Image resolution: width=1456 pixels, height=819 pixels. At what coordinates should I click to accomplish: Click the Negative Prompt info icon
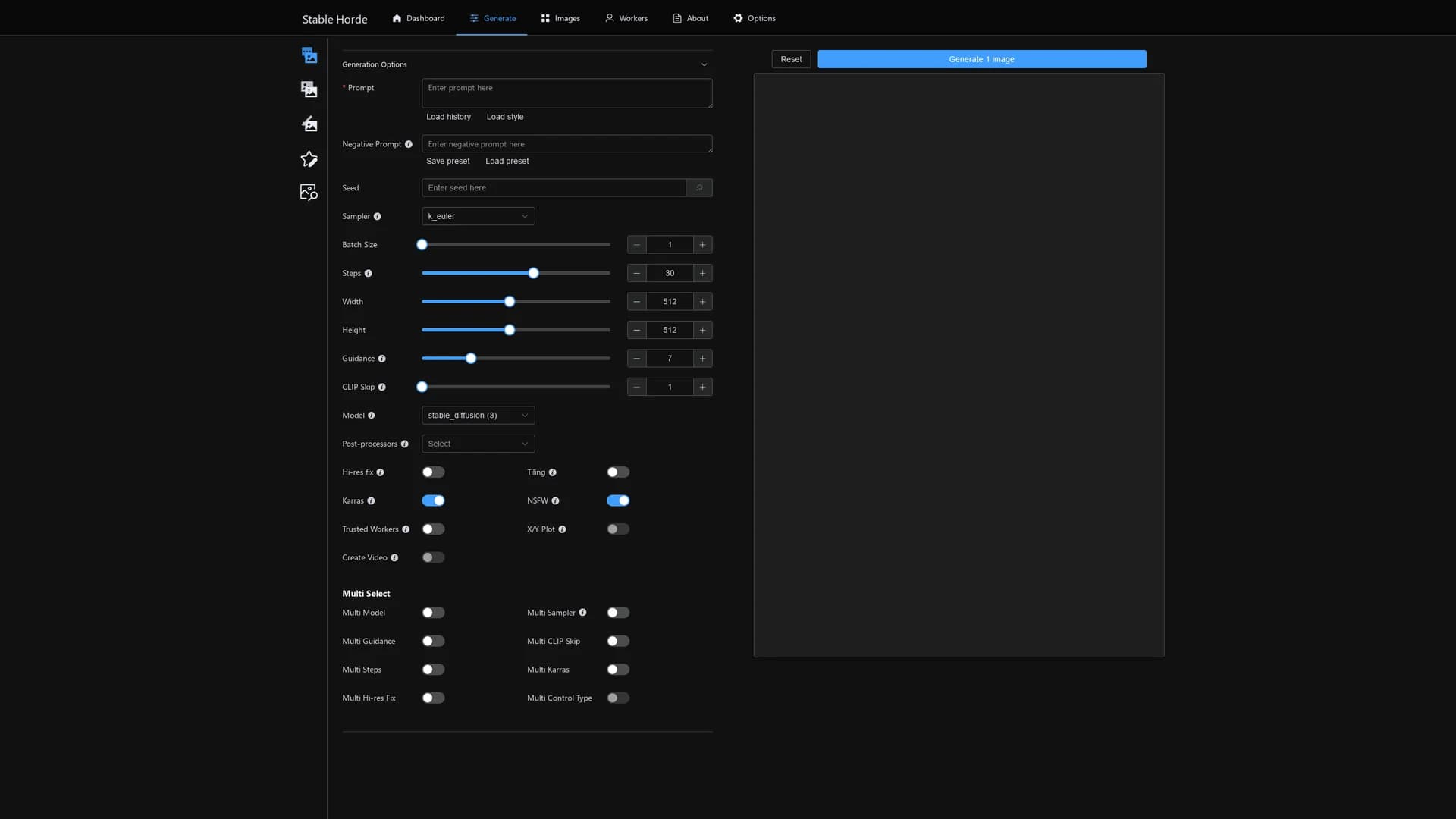[409, 144]
